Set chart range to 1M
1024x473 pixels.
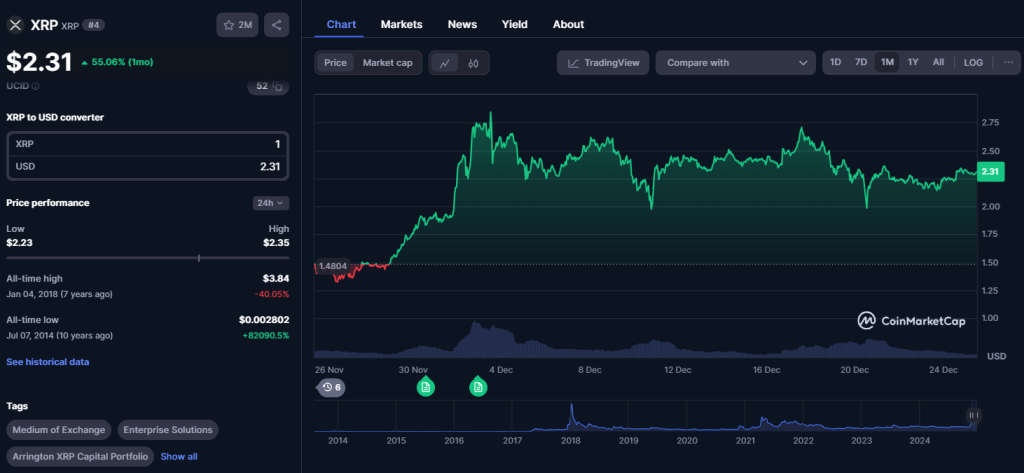(887, 62)
